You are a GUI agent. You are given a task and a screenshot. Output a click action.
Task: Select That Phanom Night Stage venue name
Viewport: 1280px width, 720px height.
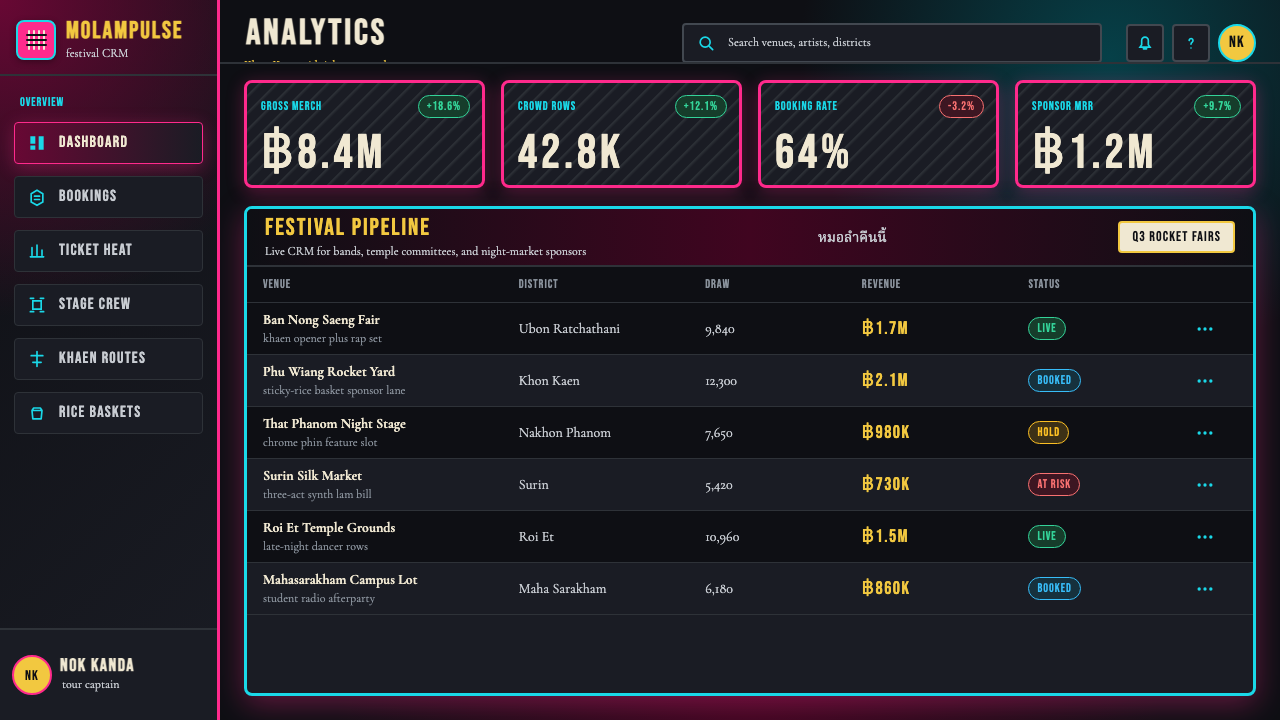334,424
